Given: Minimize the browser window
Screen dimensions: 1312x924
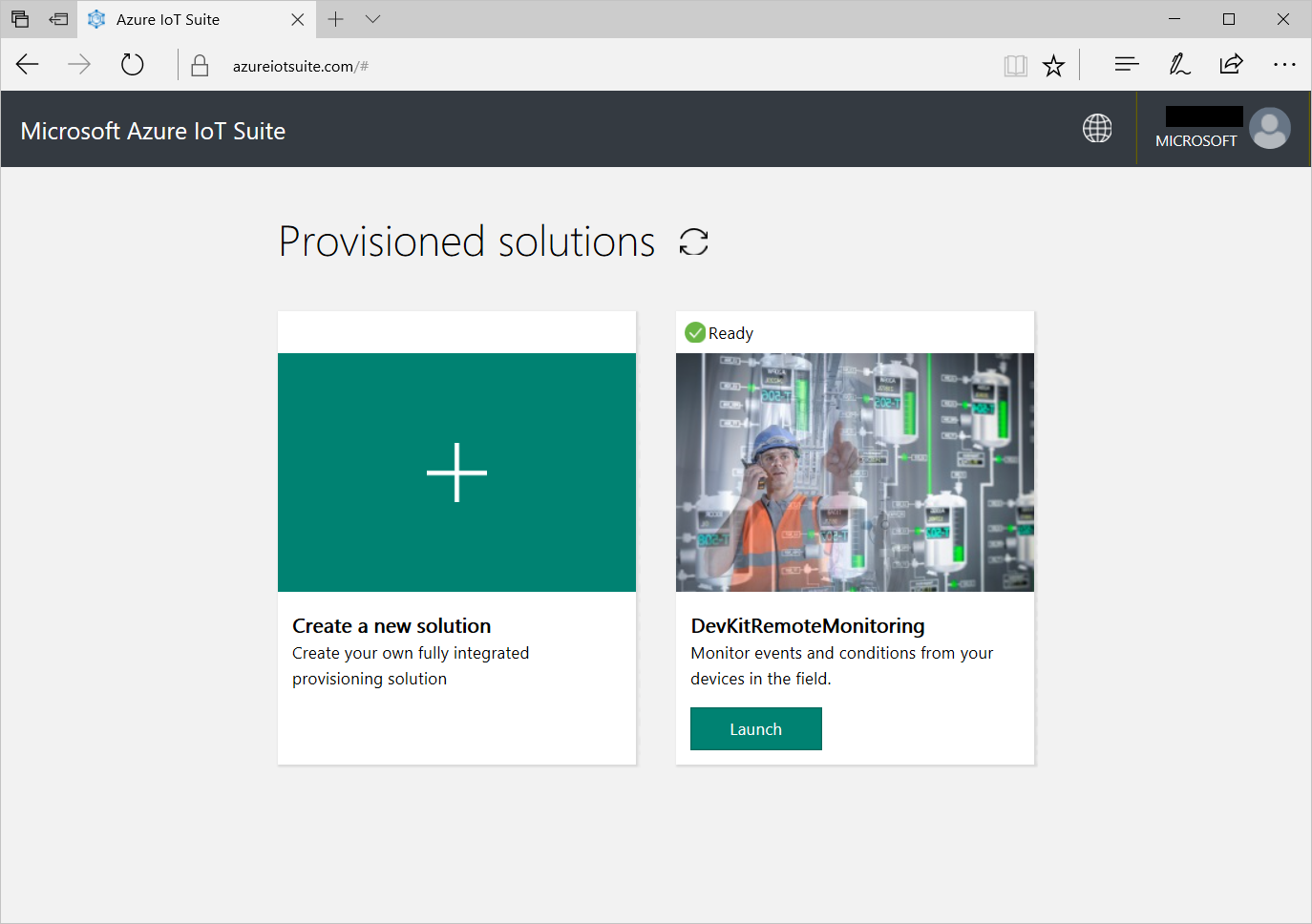Looking at the screenshot, I should coord(1174,19).
